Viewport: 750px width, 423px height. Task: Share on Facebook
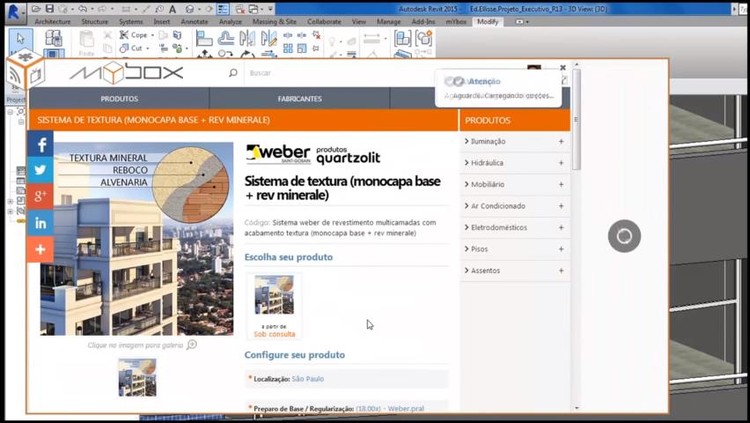coord(40,144)
